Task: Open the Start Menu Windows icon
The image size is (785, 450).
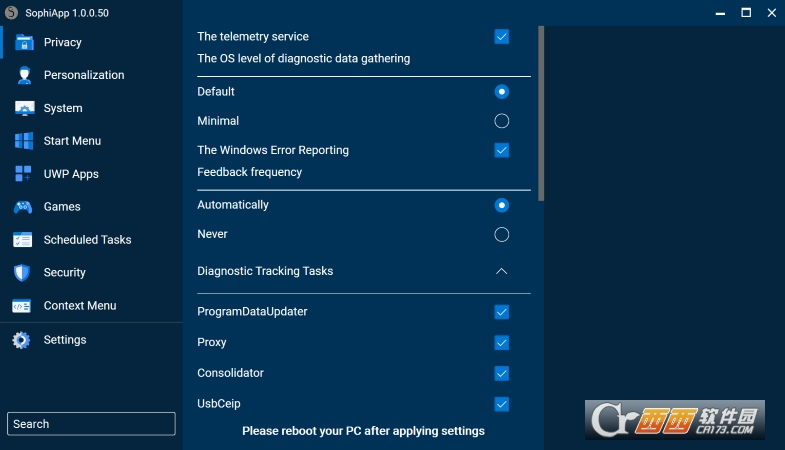Action: (x=23, y=141)
